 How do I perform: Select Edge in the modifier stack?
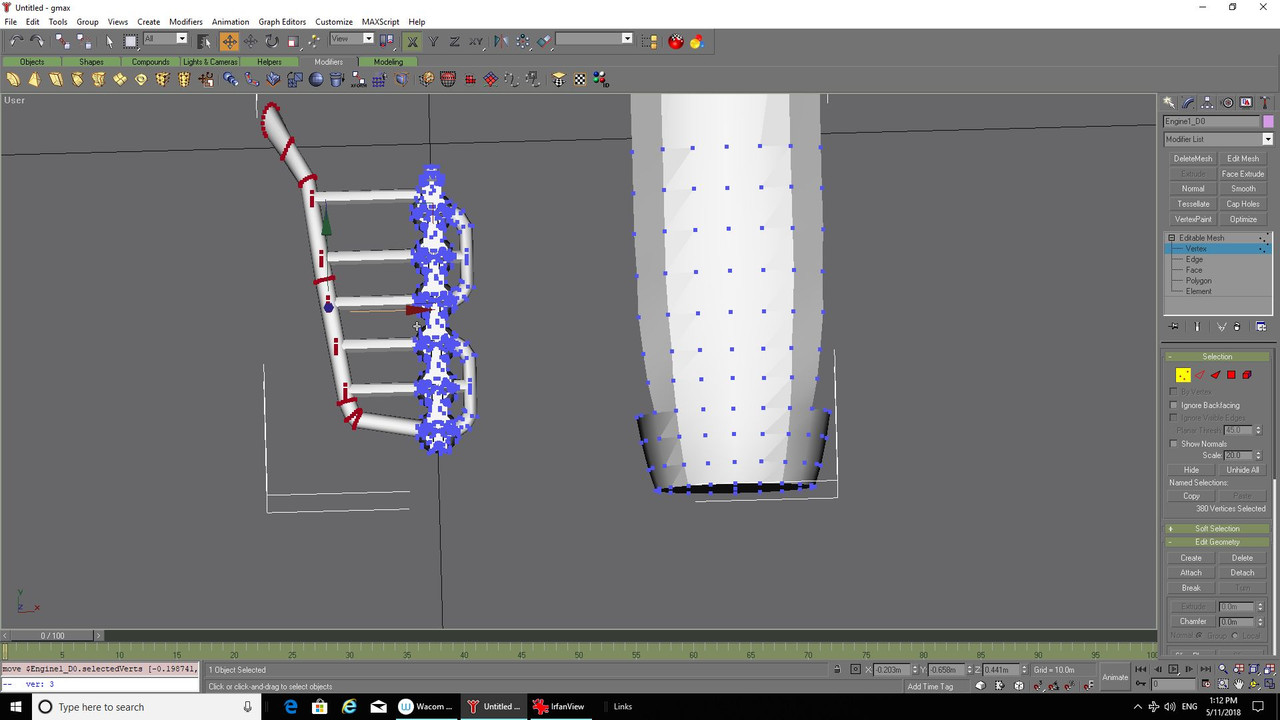pyautogui.click(x=1194, y=259)
